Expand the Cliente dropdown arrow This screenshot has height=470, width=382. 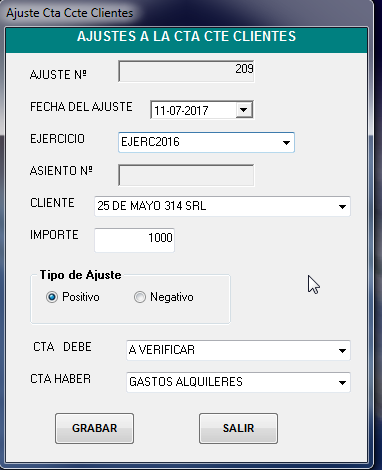342,207
